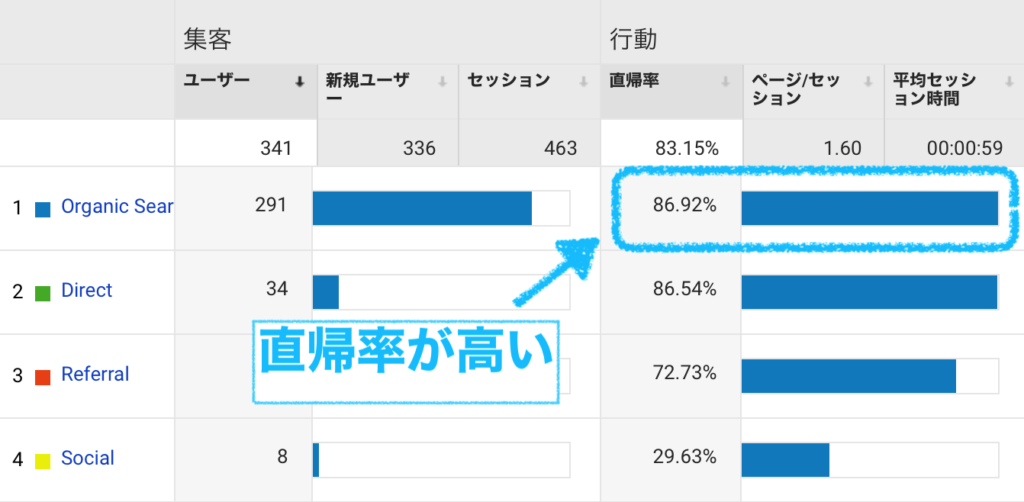
Task: Select the 集客 group header
Action: click(x=208, y=40)
